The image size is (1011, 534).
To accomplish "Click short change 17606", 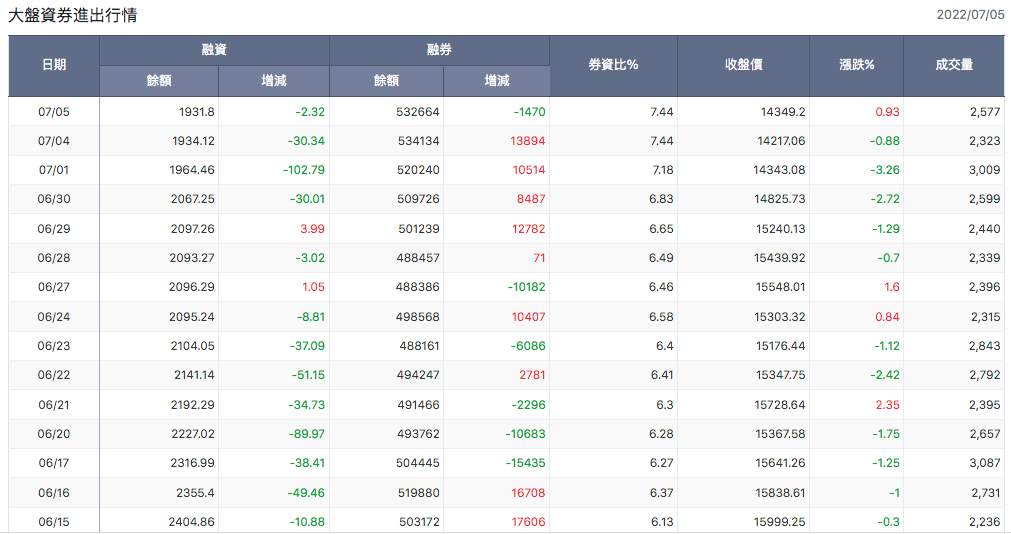I will tap(528, 522).
